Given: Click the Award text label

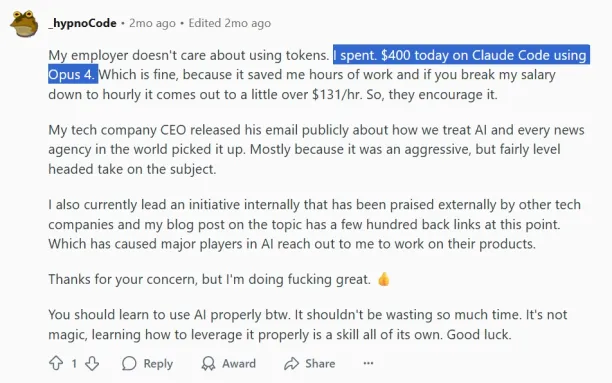Looking at the screenshot, I should tap(239, 363).
